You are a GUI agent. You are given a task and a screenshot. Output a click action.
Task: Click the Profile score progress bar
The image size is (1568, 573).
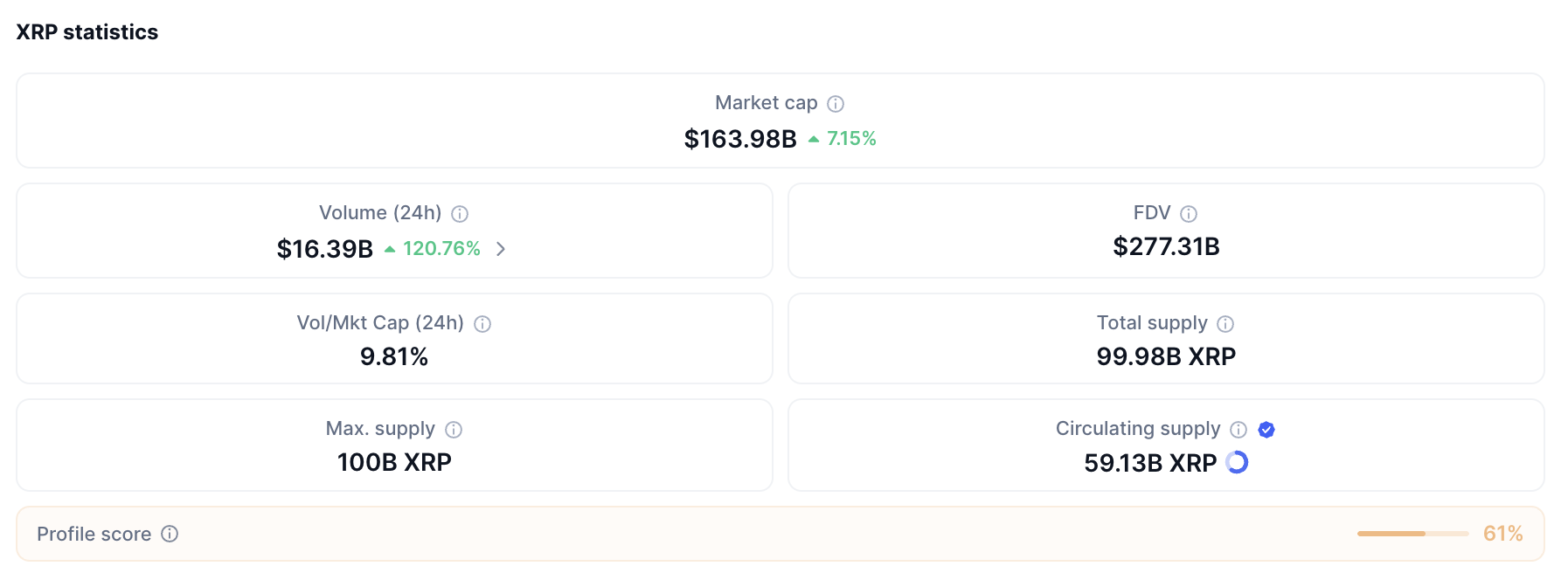coord(1412,534)
